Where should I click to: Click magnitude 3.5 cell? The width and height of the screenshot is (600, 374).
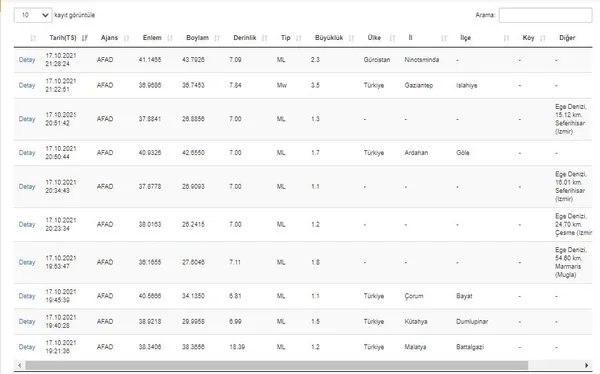[x=315, y=85]
